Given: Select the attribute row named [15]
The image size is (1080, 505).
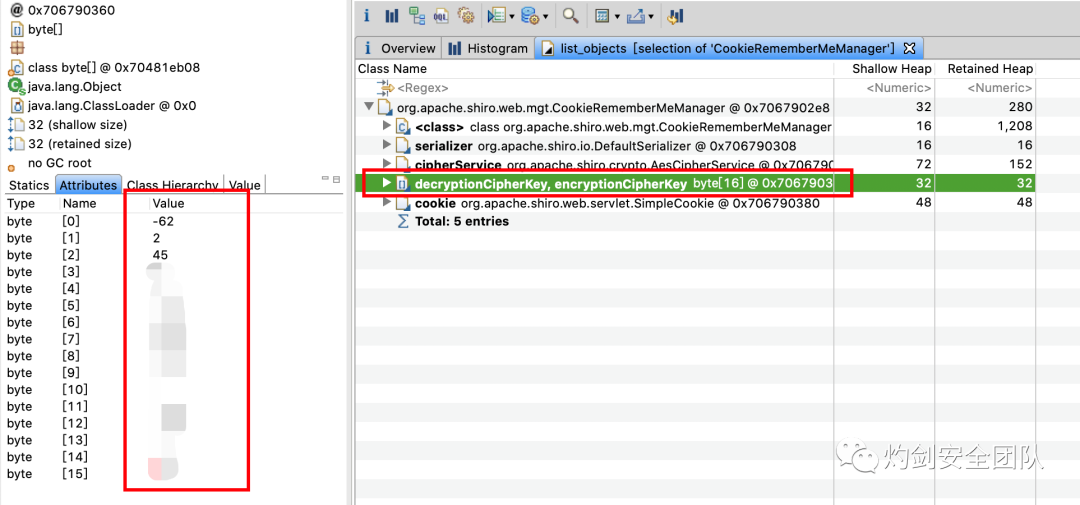Looking at the screenshot, I should (172, 474).
